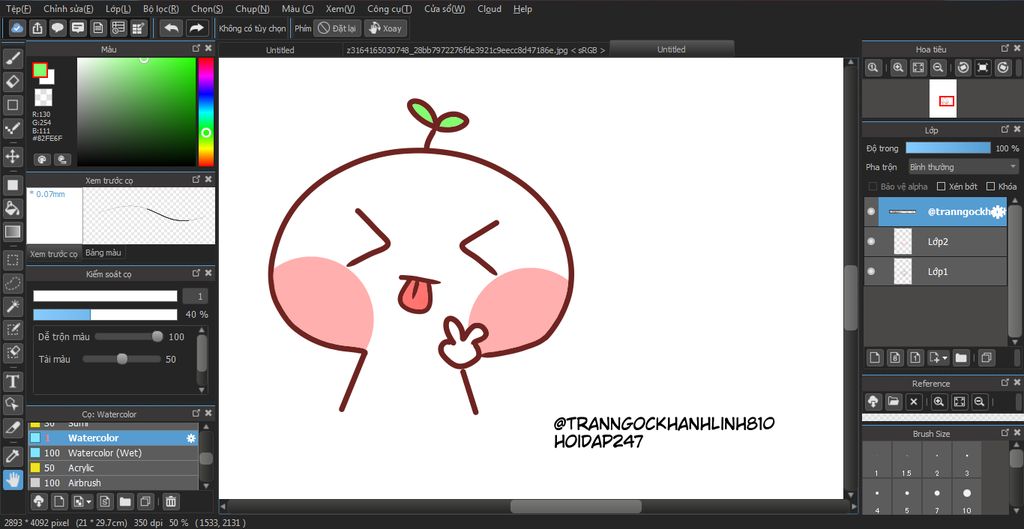Image resolution: width=1024 pixels, height=529 pixels.
Task: Zoom out within the Hoa tiêu navigator
Action: click(938, 67)
